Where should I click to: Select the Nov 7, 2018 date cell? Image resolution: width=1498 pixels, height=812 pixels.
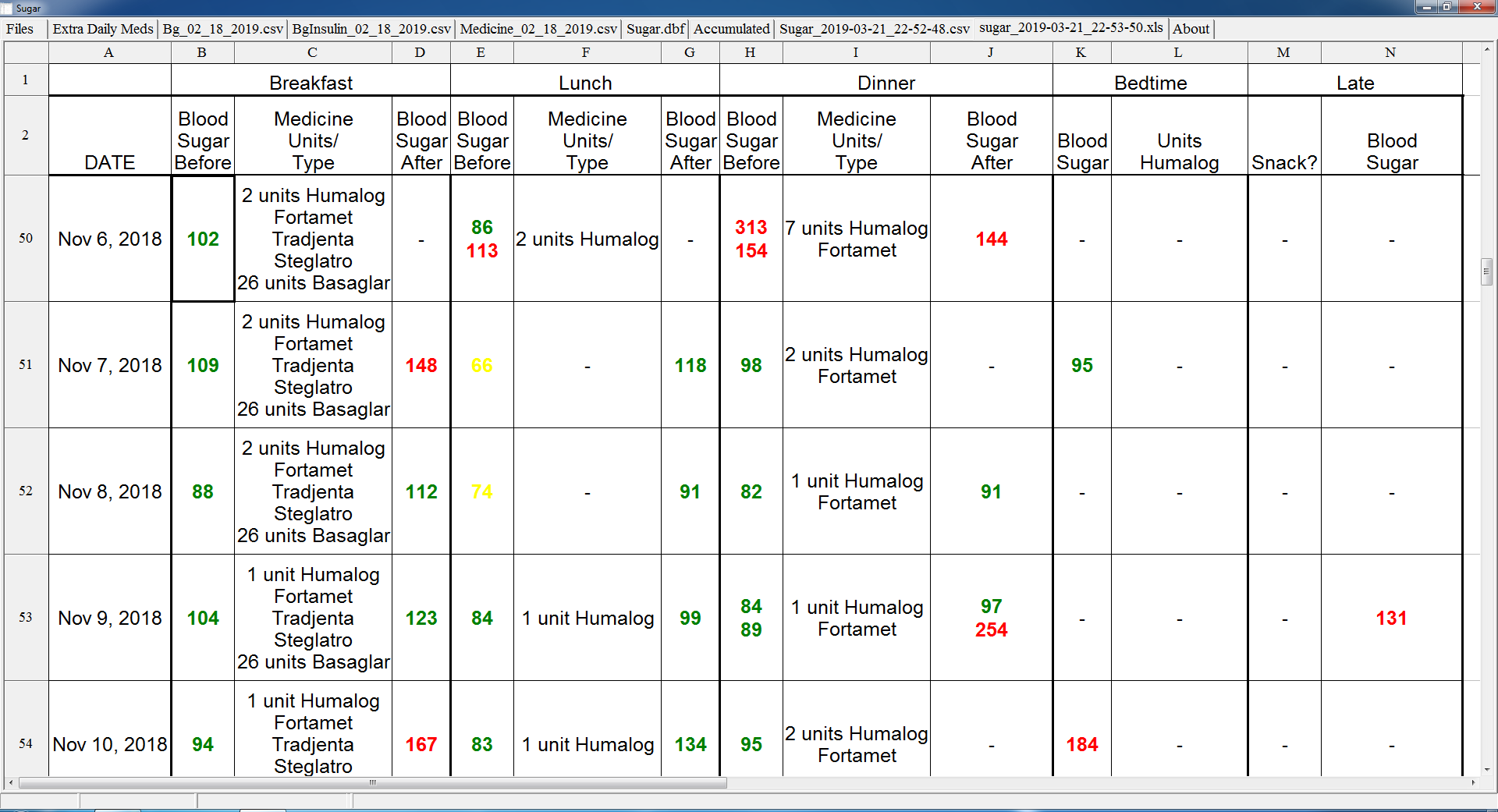click(x=110, y=365)
